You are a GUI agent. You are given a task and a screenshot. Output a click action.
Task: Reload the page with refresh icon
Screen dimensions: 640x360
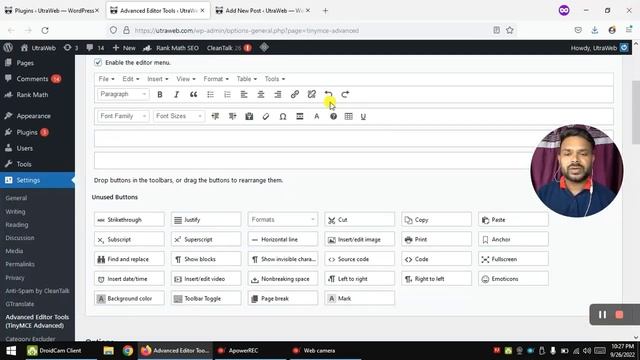(45, 30)
